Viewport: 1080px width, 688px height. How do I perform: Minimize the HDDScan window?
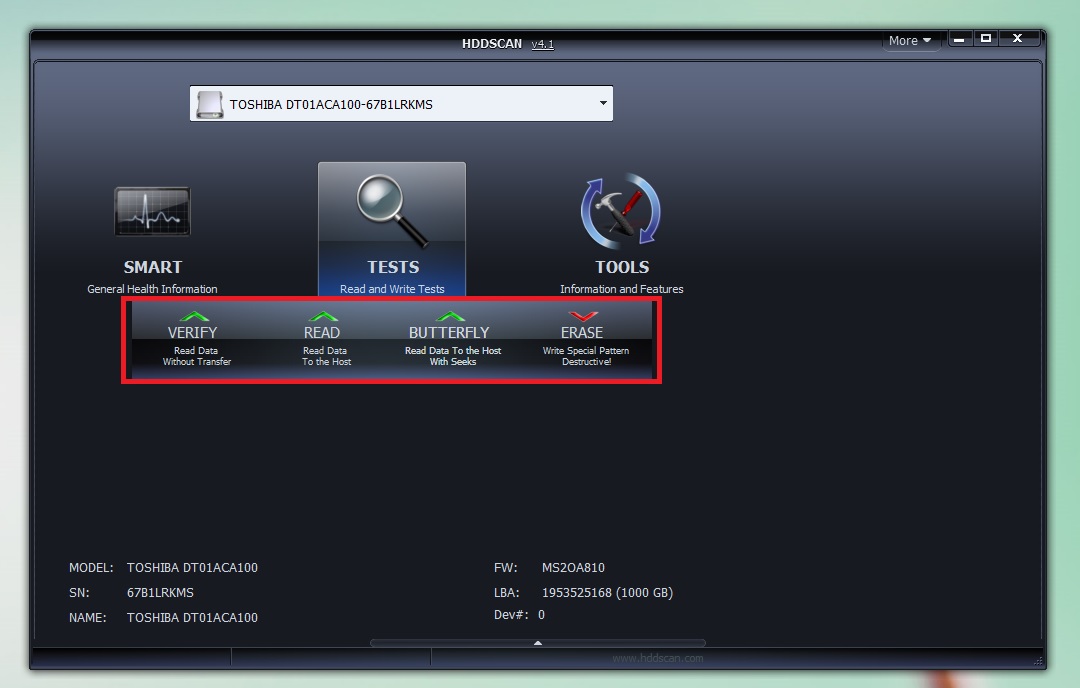[x=959, y=39]
